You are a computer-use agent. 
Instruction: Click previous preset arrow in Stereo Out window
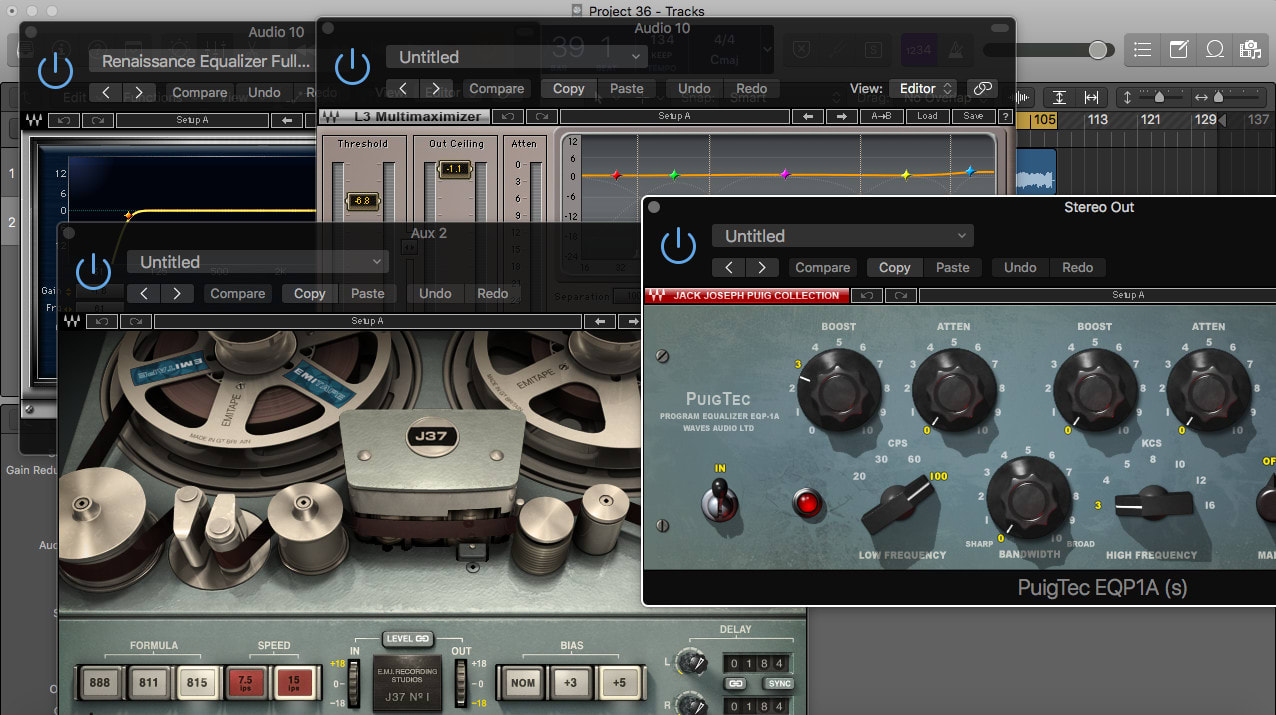click(729, 267)
